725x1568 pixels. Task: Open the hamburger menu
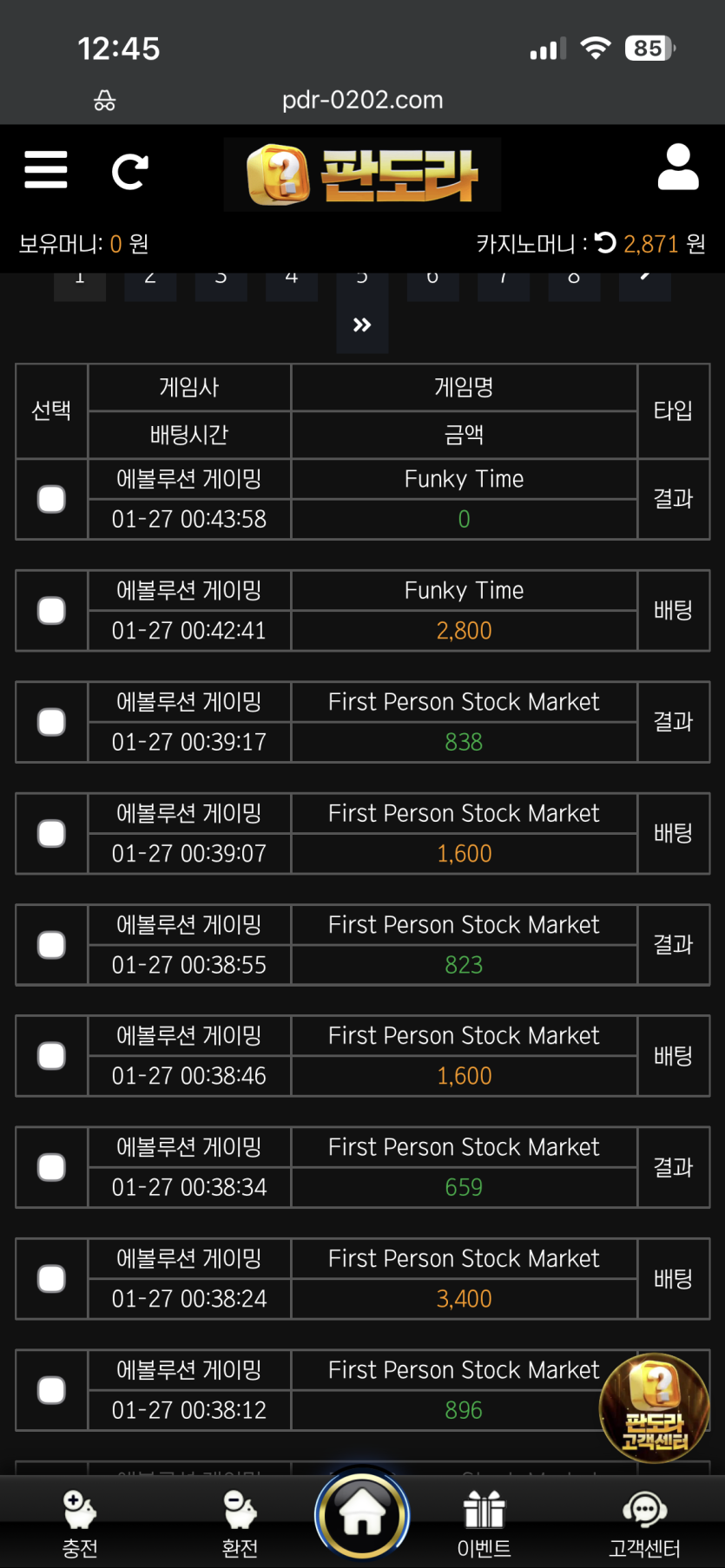pyautogui.click(x=46, y=170)
